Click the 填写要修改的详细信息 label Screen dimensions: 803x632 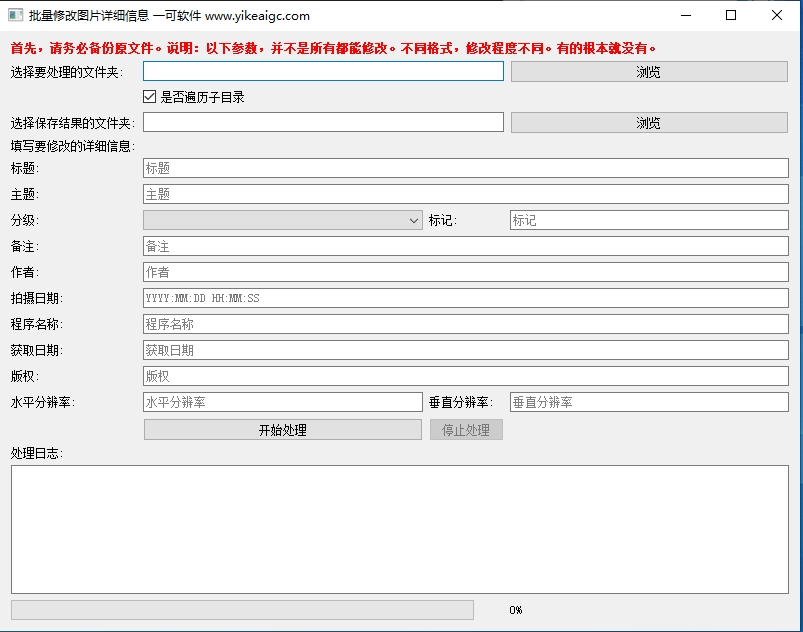73,146
